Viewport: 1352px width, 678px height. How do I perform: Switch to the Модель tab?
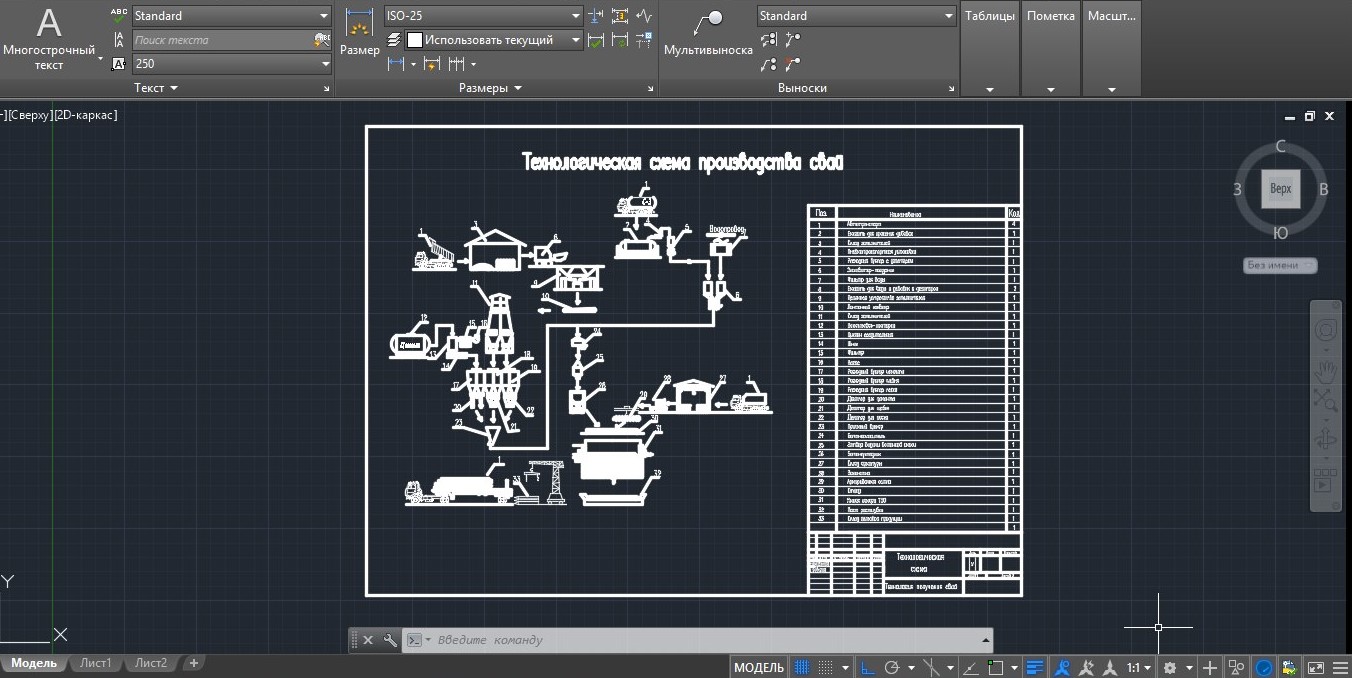point(34,663)
